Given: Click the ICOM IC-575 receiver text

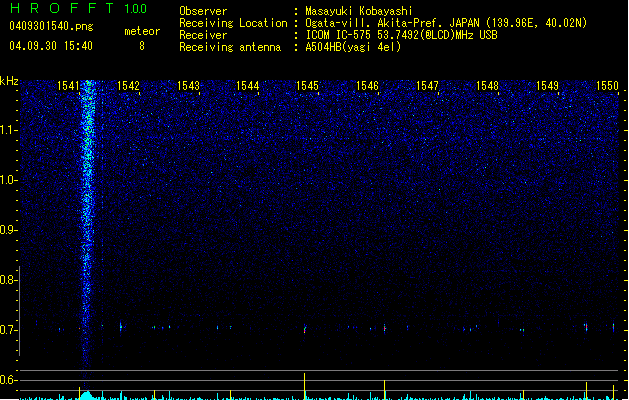Looking at the screenshot, I should point(402,35).
